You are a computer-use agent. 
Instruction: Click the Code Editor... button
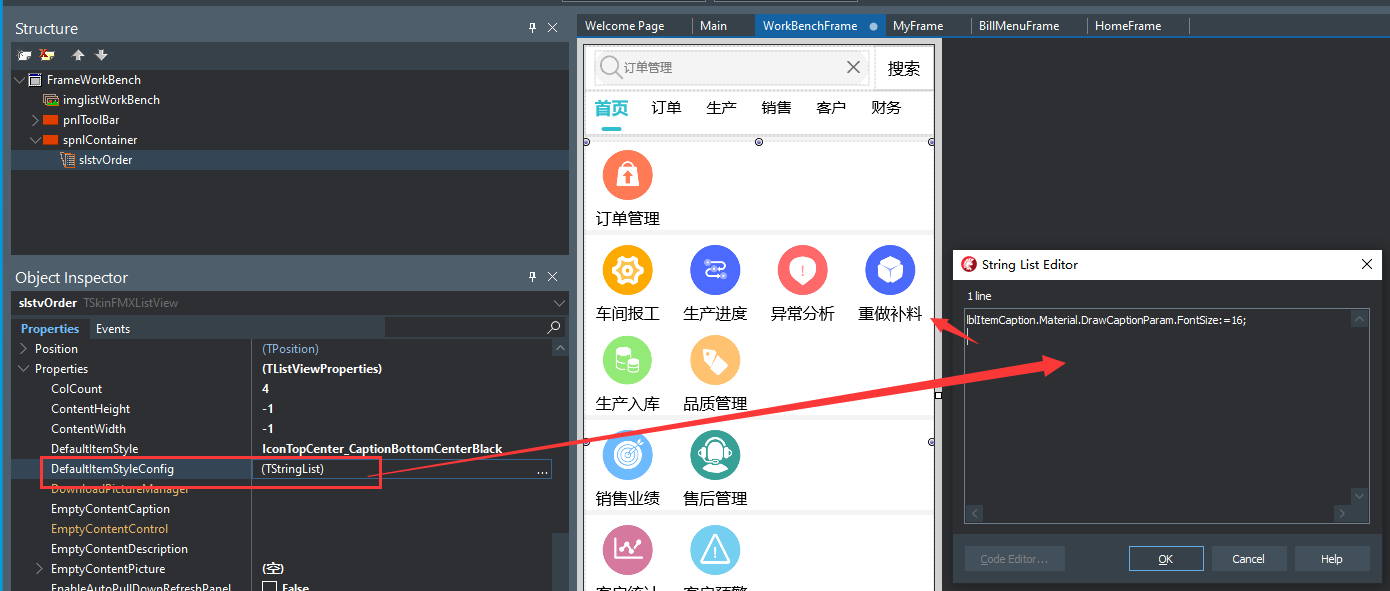(1014, 559)
